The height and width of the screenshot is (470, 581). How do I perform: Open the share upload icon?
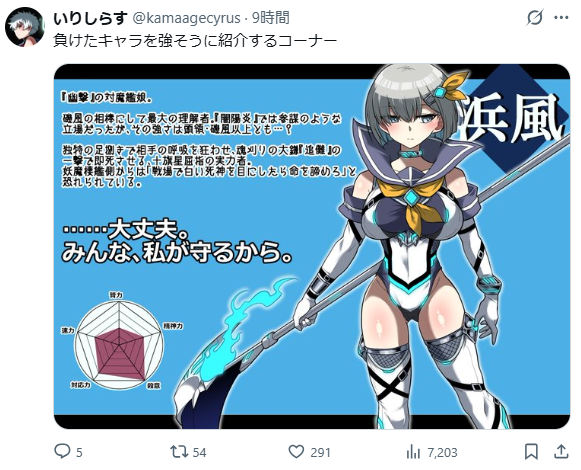tap(561, 451)
